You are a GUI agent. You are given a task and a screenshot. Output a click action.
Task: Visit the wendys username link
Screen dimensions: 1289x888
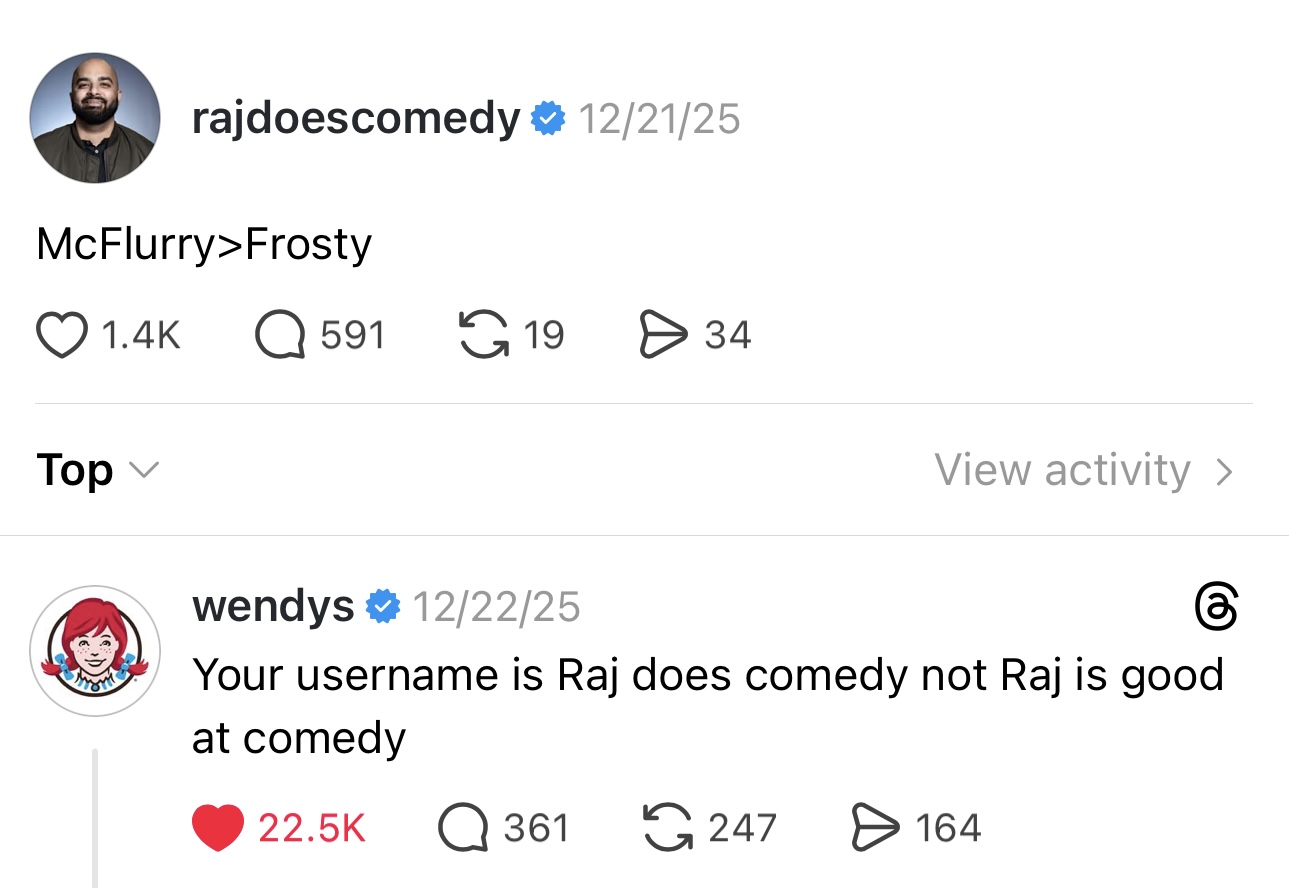(272, 606)
